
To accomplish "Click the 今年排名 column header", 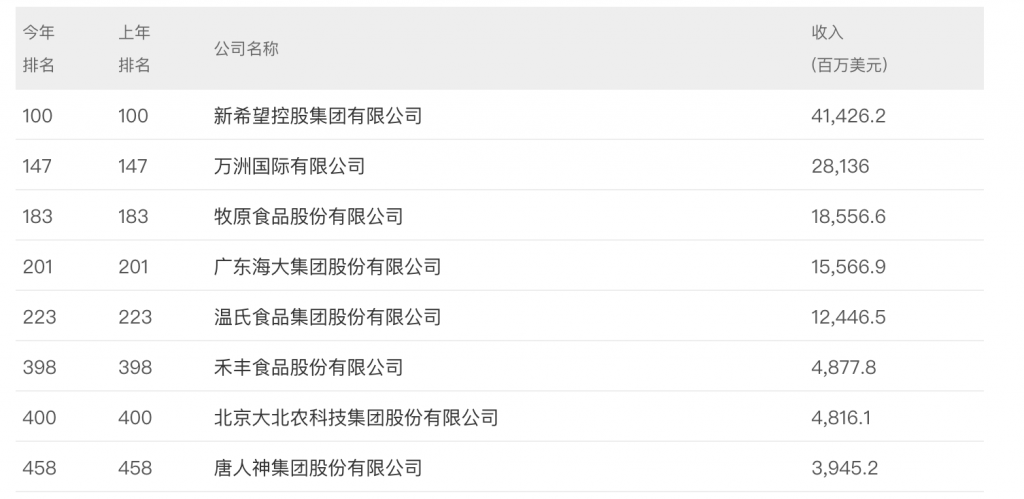I will coord(39,48).
